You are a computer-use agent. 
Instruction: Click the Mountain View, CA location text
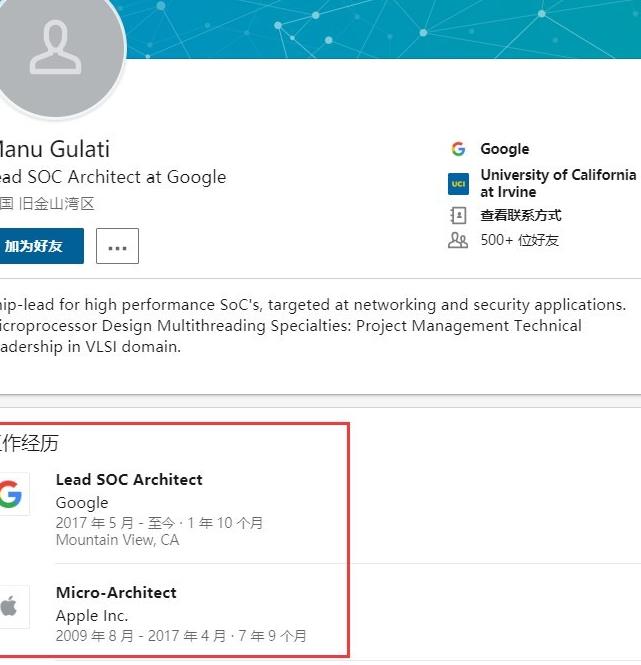pos(117,540)
